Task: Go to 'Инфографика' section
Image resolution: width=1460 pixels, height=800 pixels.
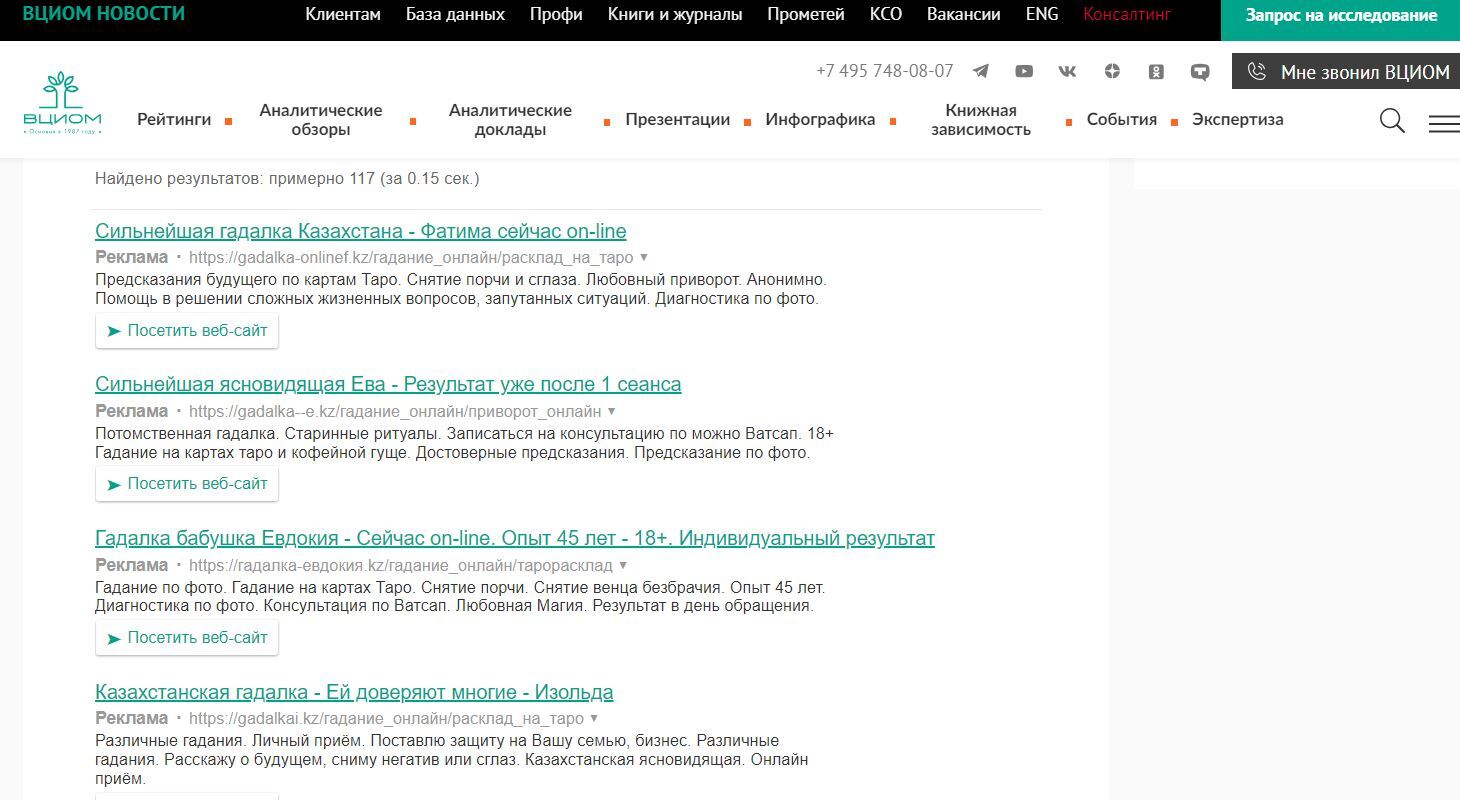Action: (820, 120)
